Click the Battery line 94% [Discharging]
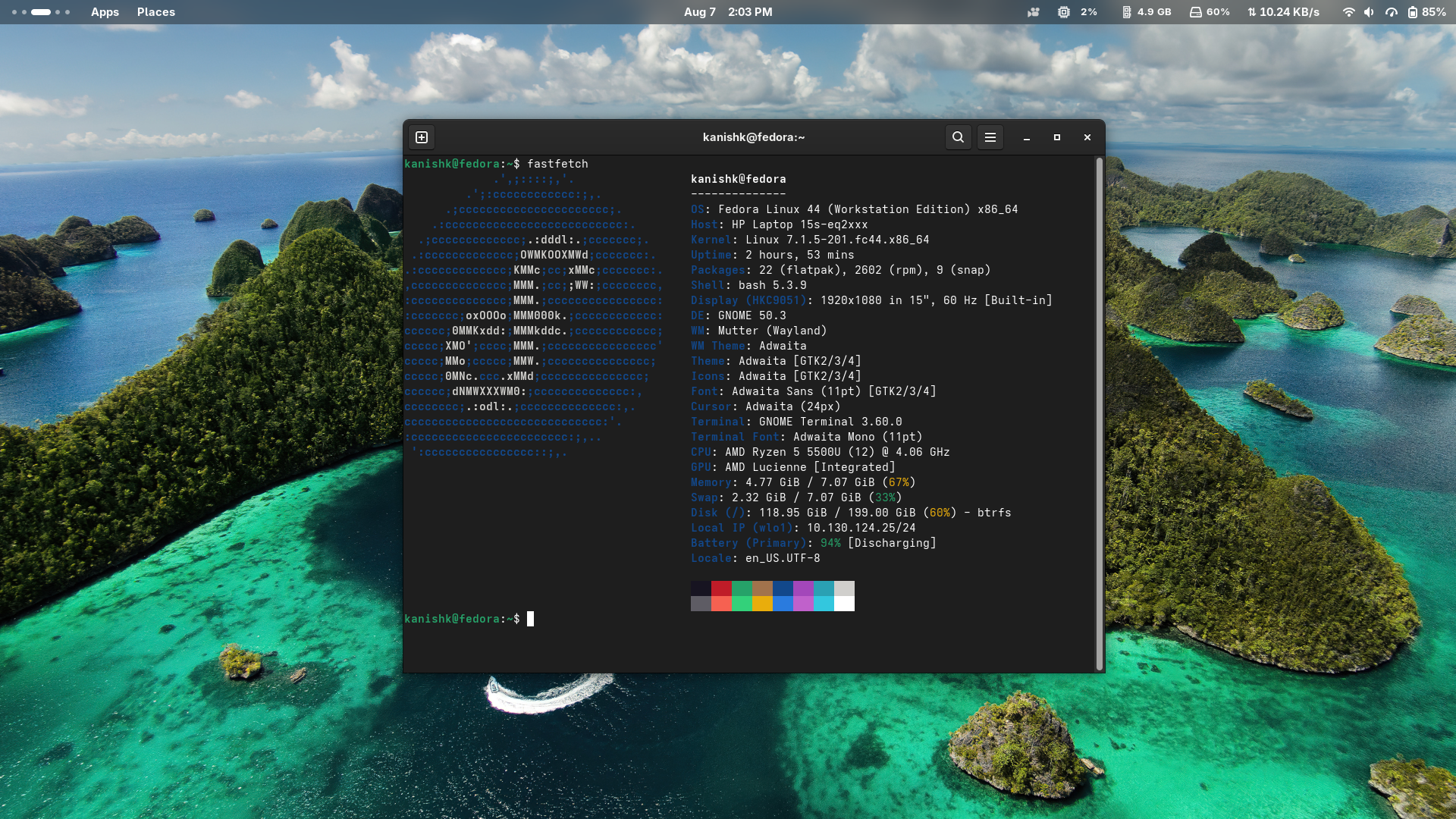Screen dimensions: 1456x819 point(814,543)
